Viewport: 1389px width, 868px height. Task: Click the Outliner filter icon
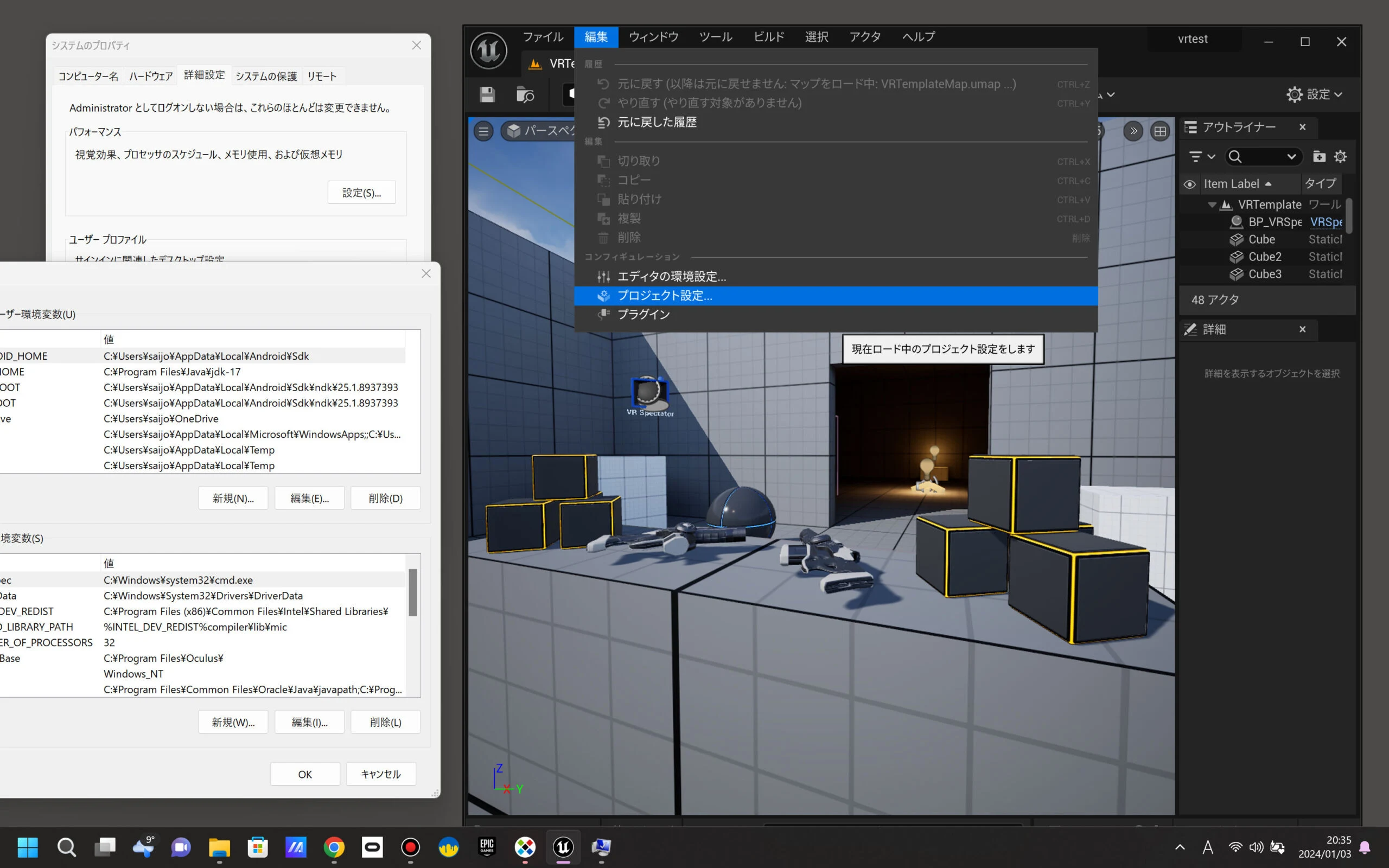(1196, 157)
